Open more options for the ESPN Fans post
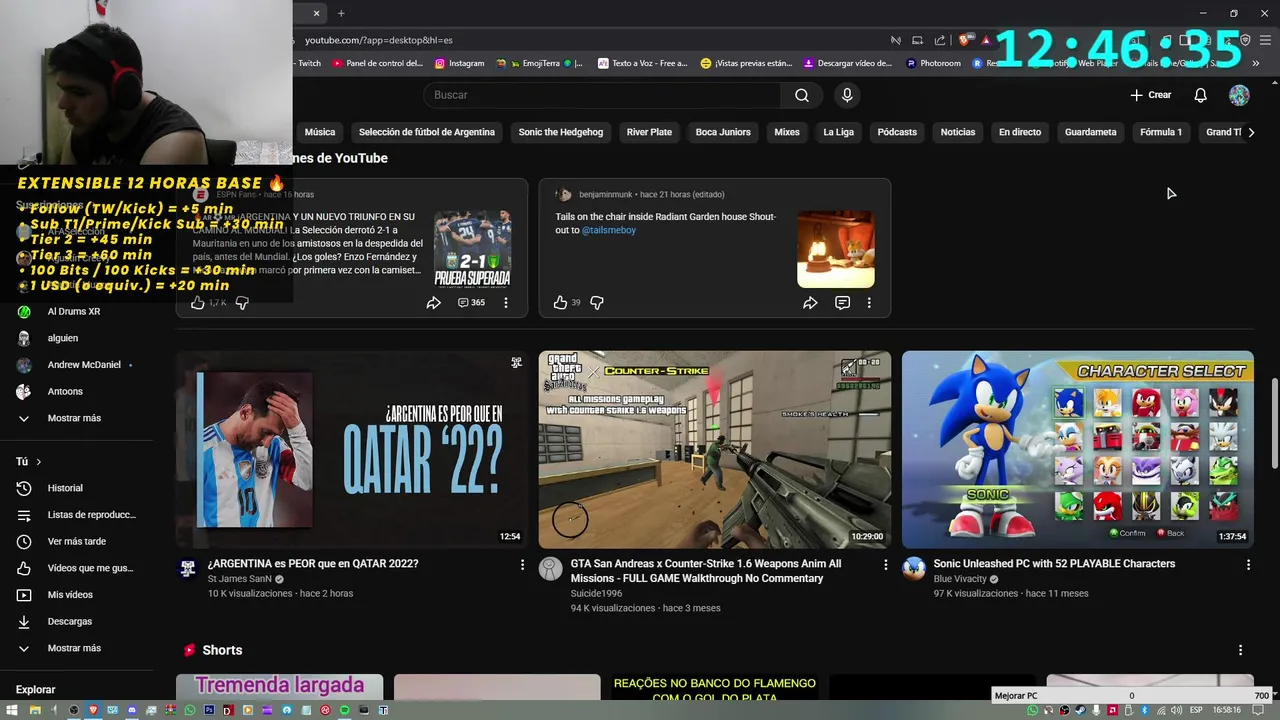The image size is (1280, 720). point(506,302)
